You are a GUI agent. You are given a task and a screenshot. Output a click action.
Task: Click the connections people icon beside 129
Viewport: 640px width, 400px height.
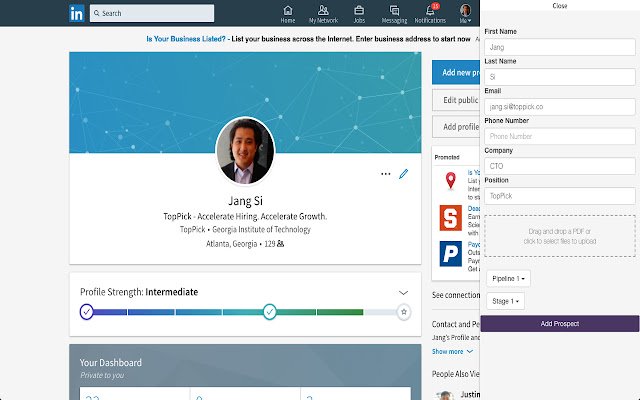click(x=280, y=244)
